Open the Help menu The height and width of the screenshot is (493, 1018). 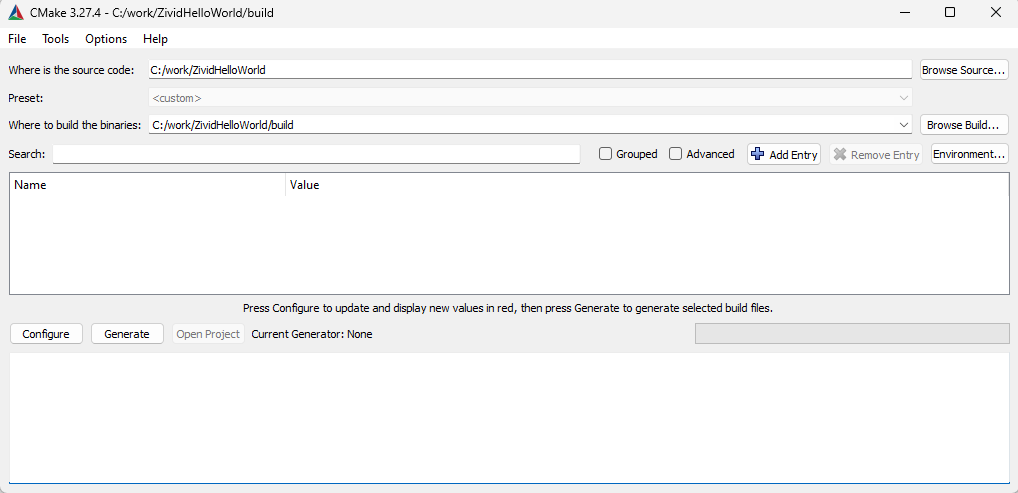[155, 39]
